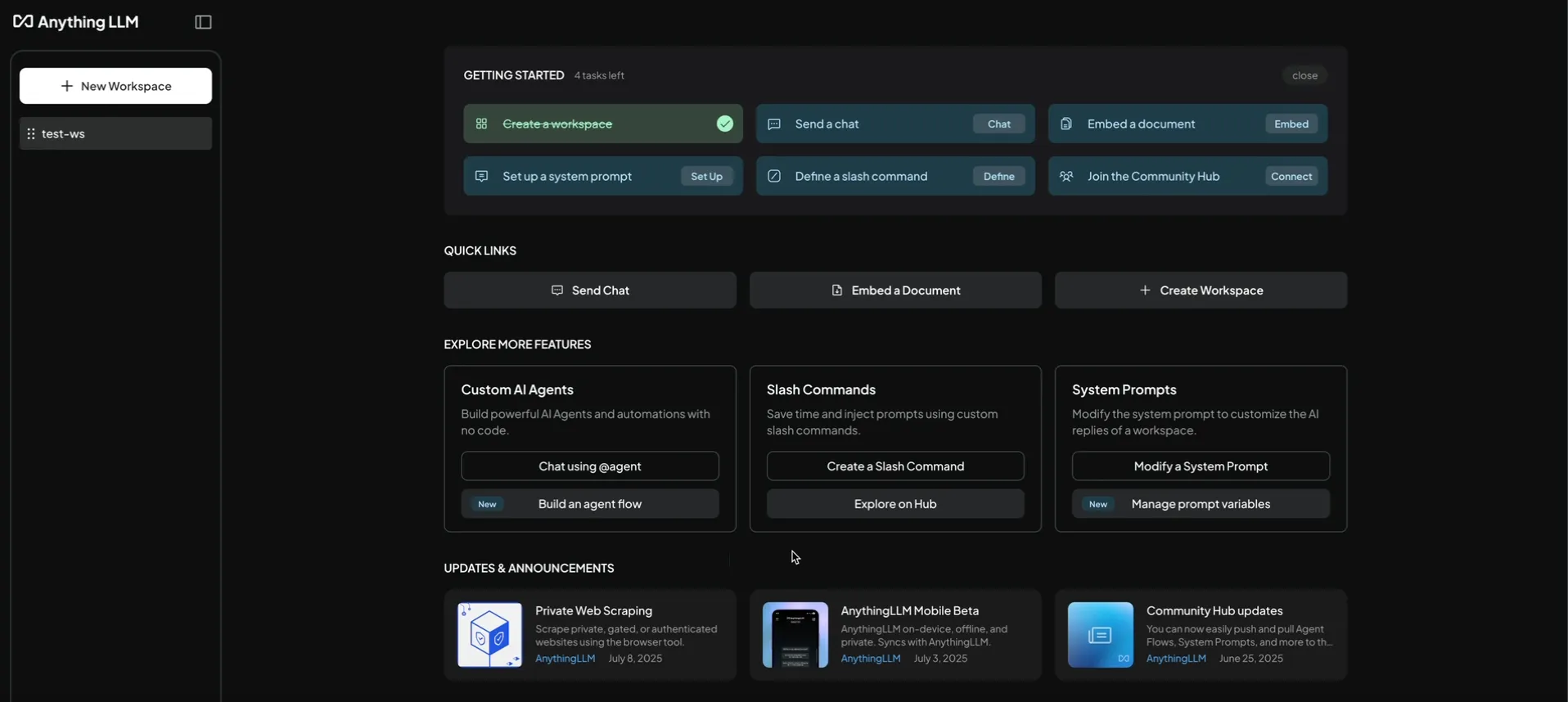The height and width of the screenshot is (702, 1568).
Task: Click the Slash Commands heading
Action: pyautogui.click(x=821, y=389)
